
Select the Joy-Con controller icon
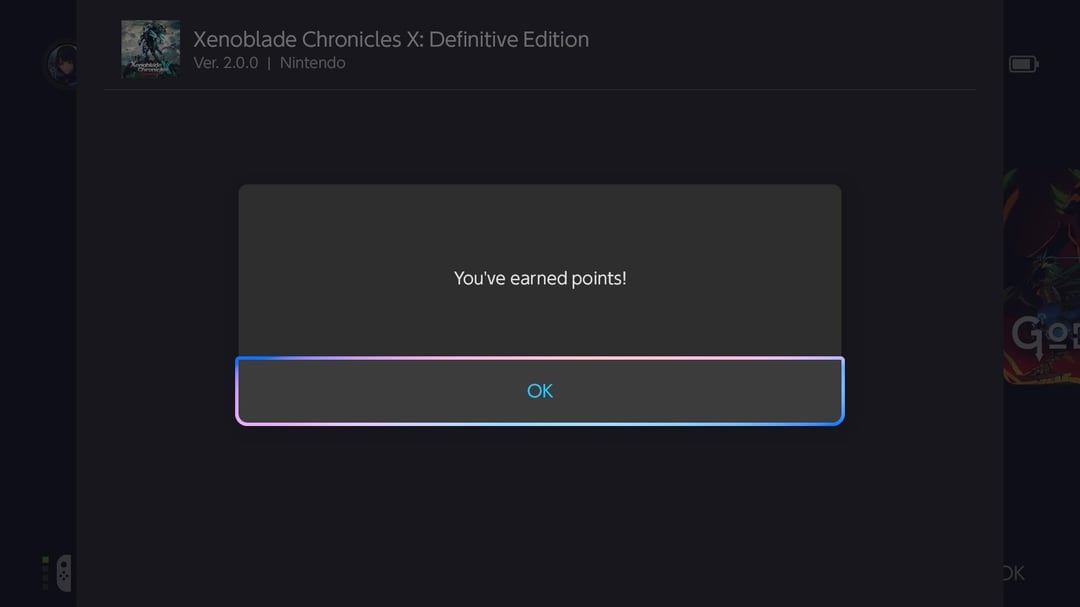pyautogui.click(x=63, y=573)
